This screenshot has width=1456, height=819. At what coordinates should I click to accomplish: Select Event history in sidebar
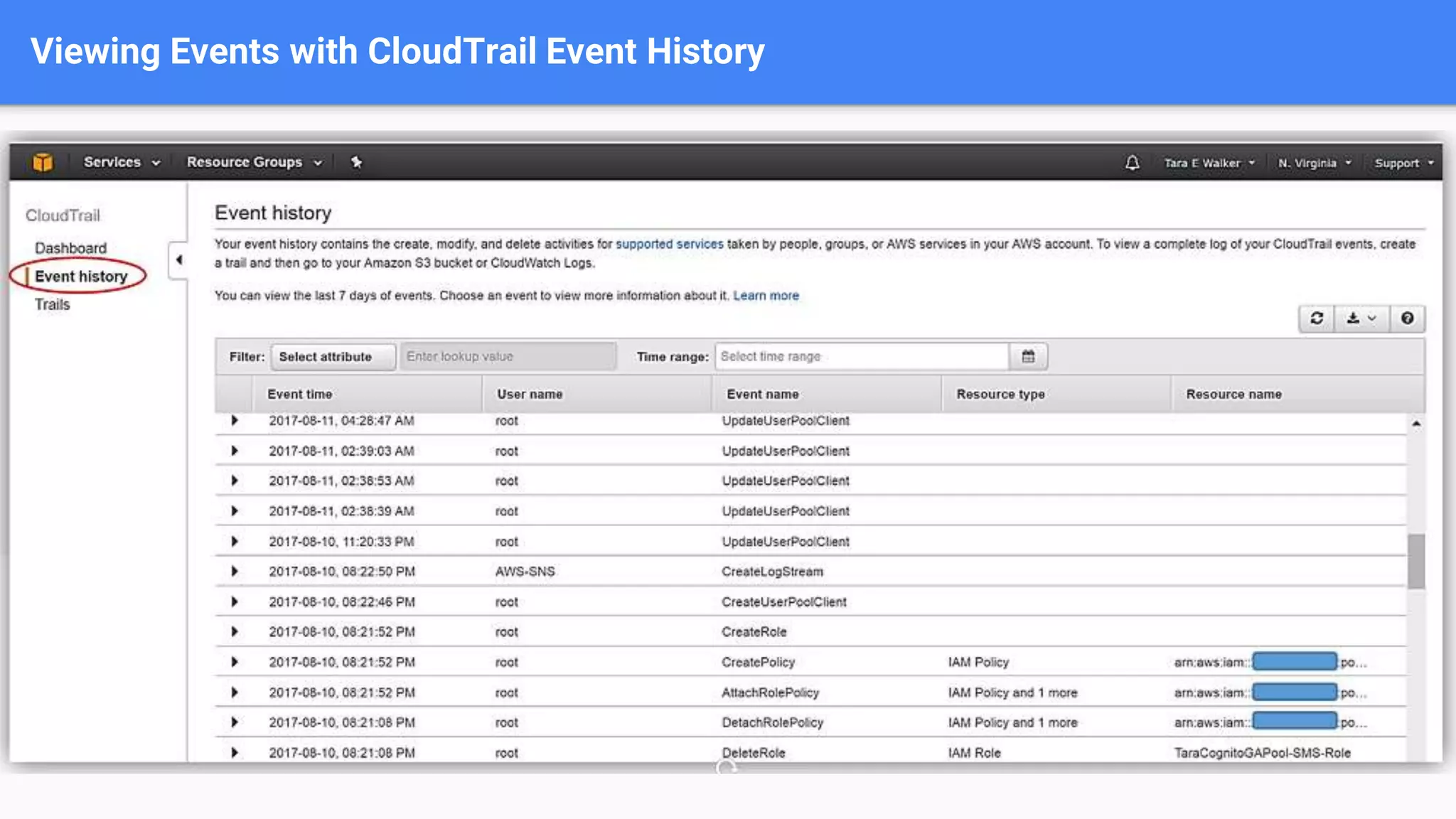click(81, 277)
